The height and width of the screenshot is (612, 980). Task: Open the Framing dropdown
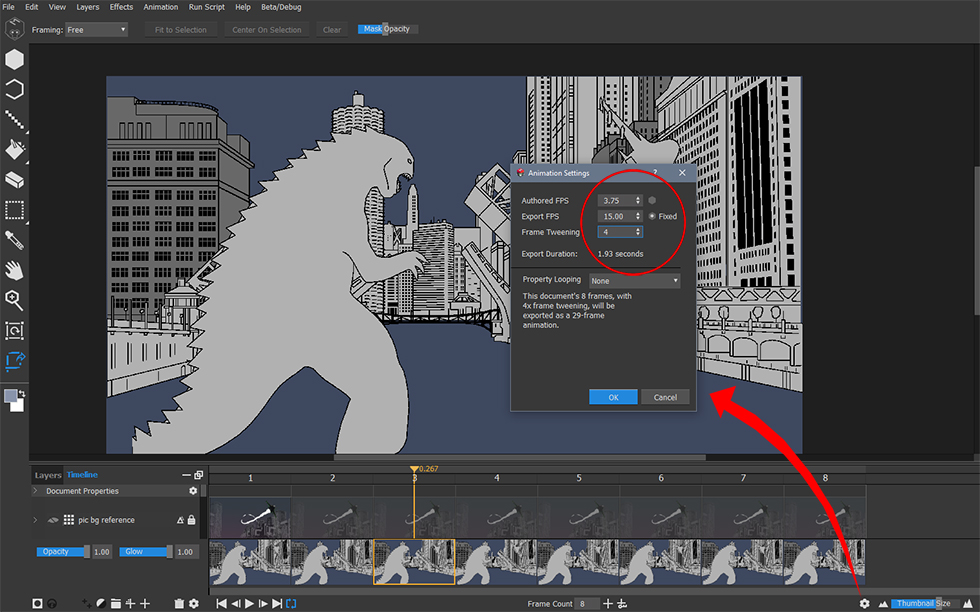click(96, 29)
